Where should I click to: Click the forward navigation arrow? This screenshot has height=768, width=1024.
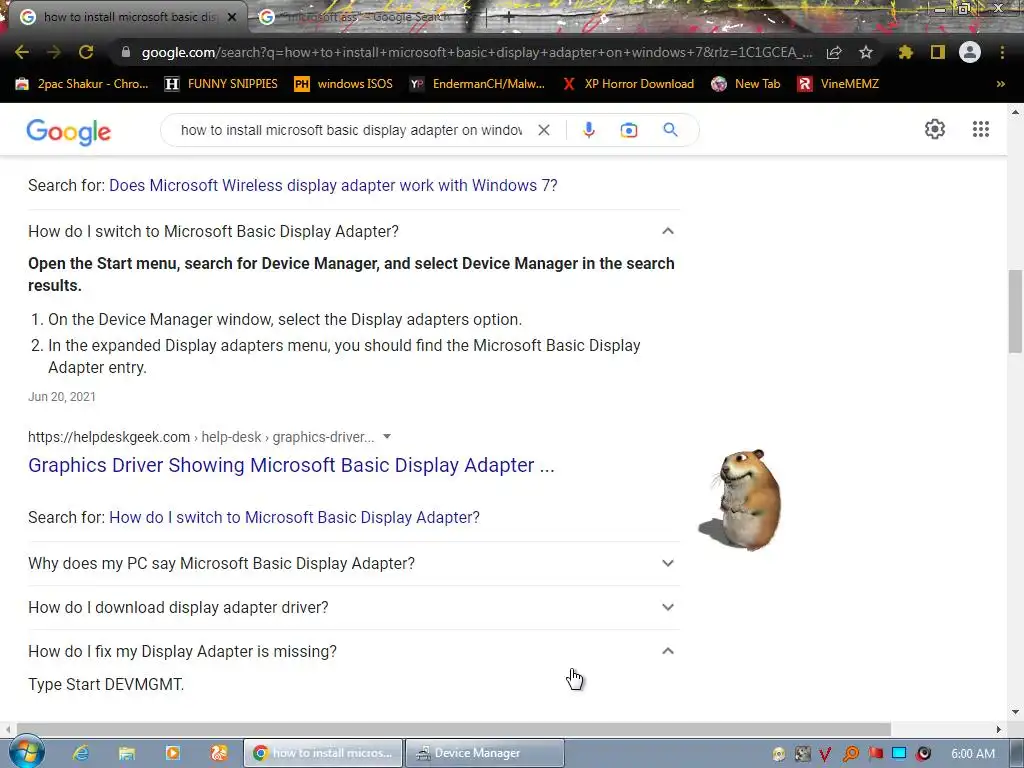click(54, 52)
